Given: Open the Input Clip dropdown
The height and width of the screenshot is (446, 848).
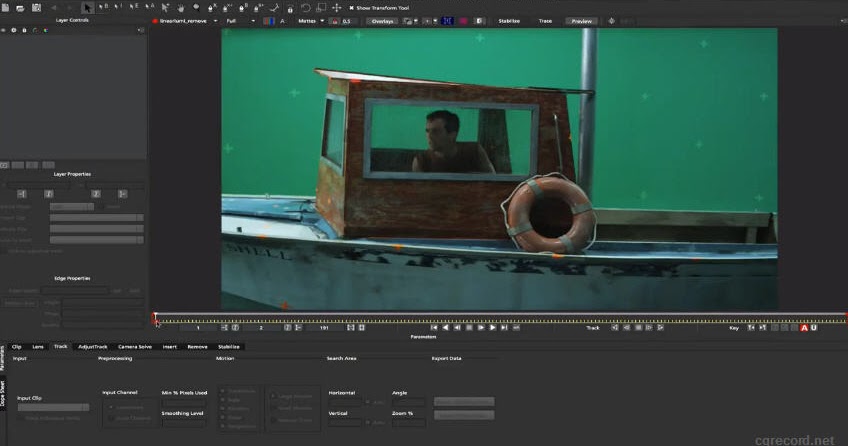Looking at the screenshot, I should (x=53, y=407).
